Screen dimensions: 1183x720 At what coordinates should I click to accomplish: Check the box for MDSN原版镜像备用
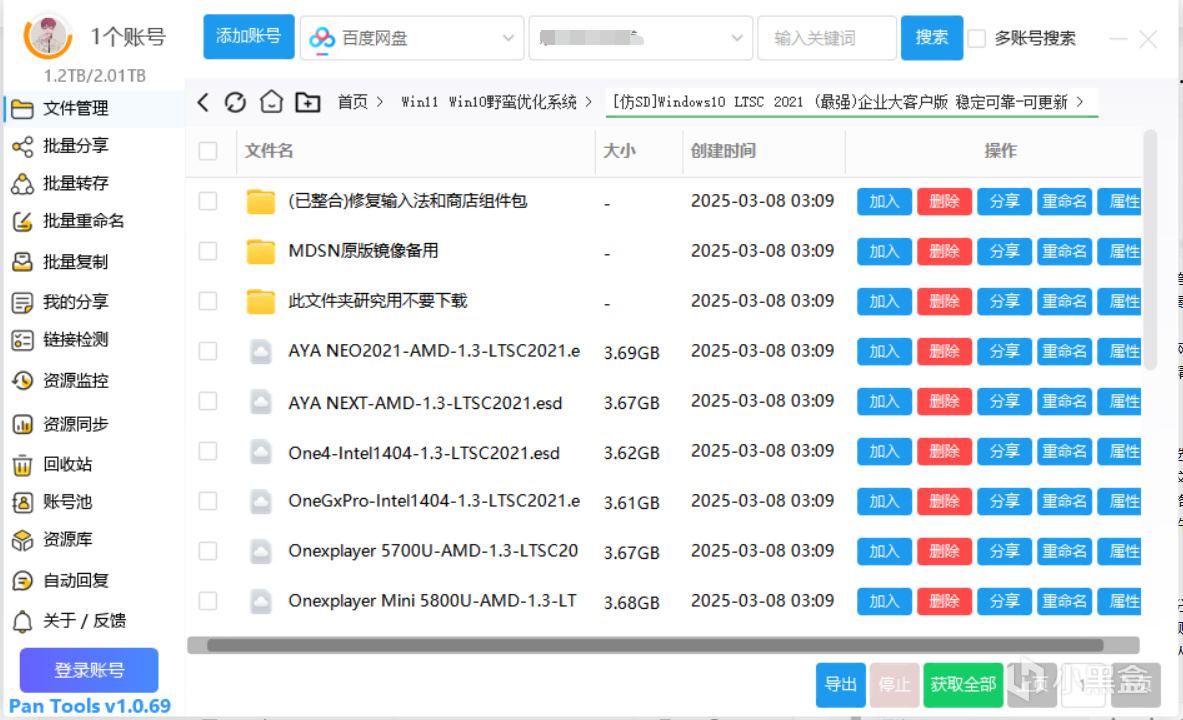(x=208, y=251)
